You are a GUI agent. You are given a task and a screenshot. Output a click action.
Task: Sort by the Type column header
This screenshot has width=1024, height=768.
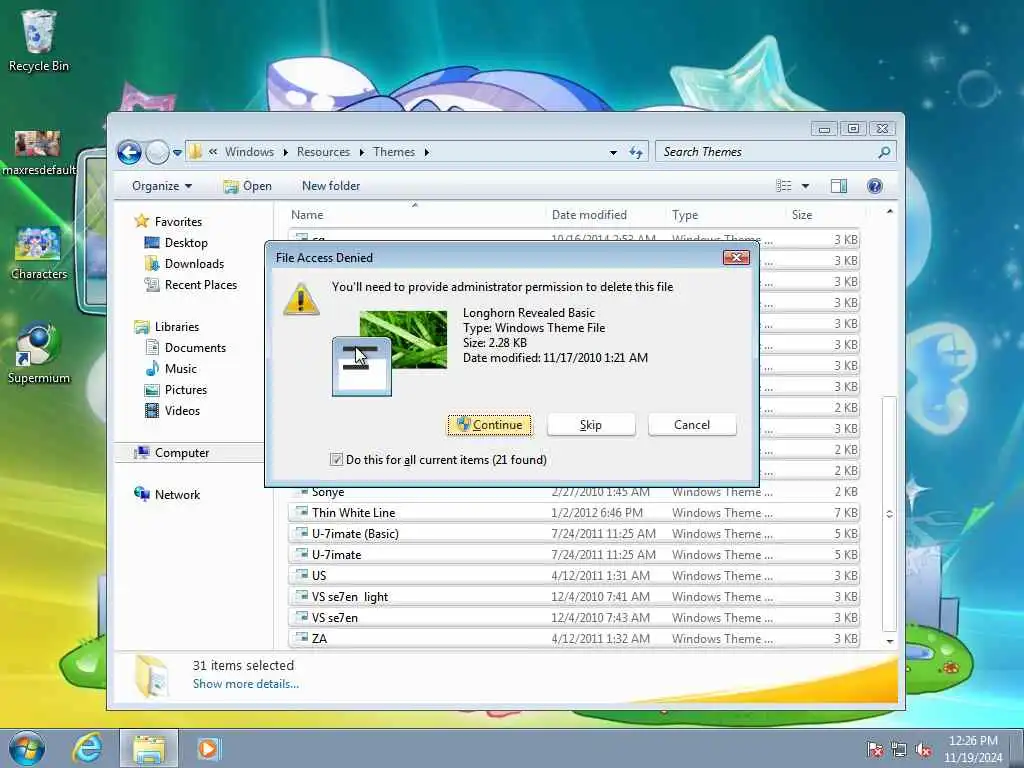tap(726, 215)
